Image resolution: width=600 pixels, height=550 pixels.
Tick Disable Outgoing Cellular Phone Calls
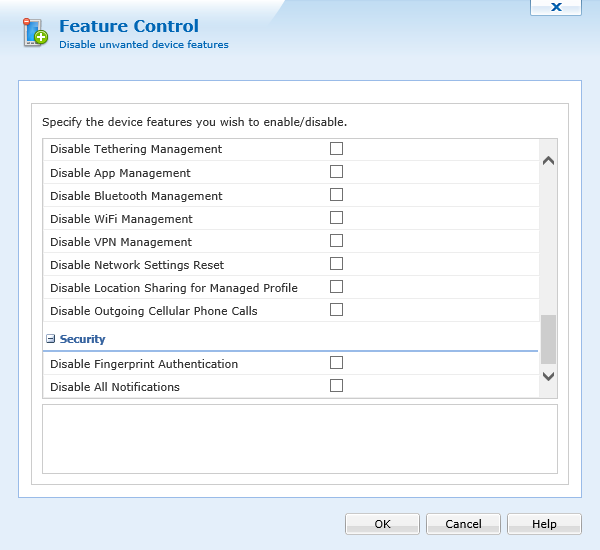point(336,309)
